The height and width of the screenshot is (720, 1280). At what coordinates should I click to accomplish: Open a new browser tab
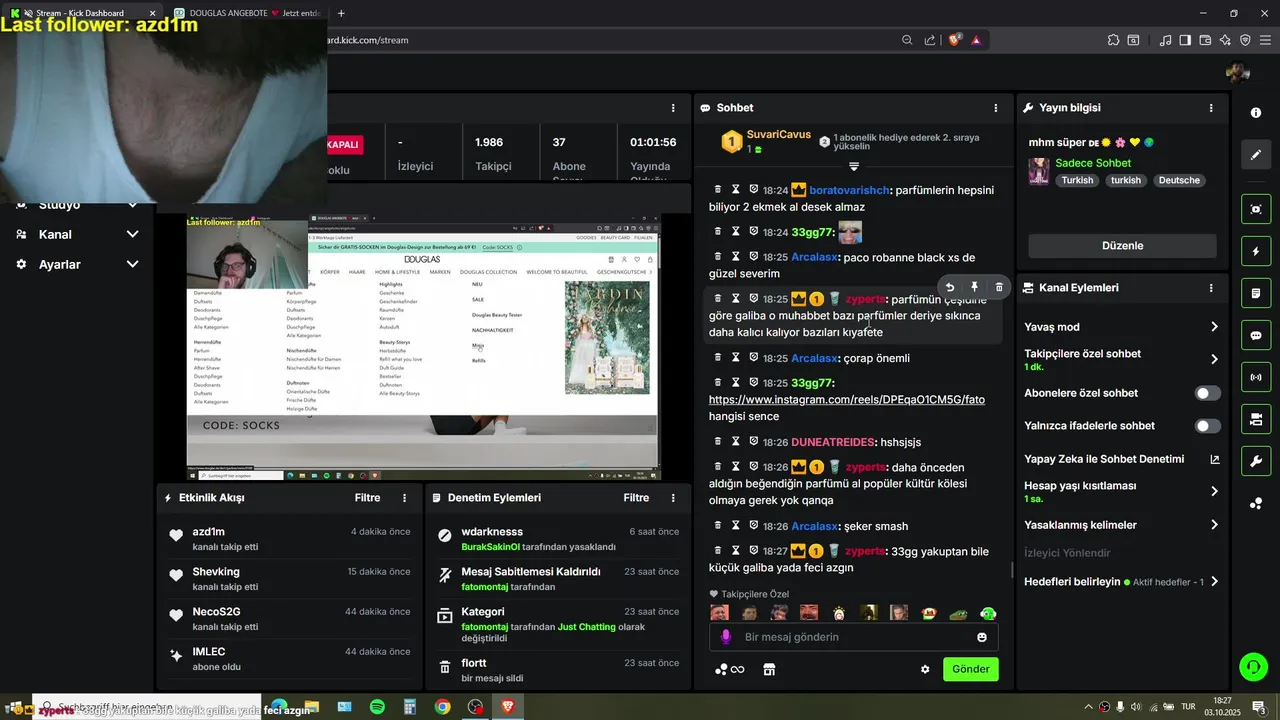coord(341,13)
